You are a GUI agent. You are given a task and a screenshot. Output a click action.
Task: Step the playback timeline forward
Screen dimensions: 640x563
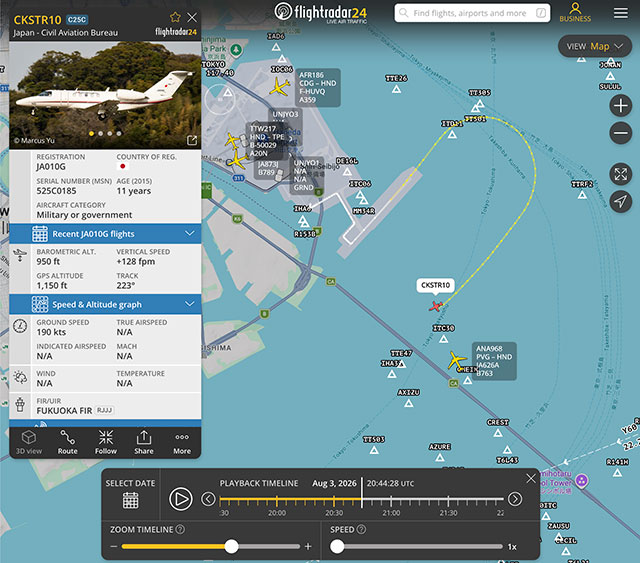(515, 499)
